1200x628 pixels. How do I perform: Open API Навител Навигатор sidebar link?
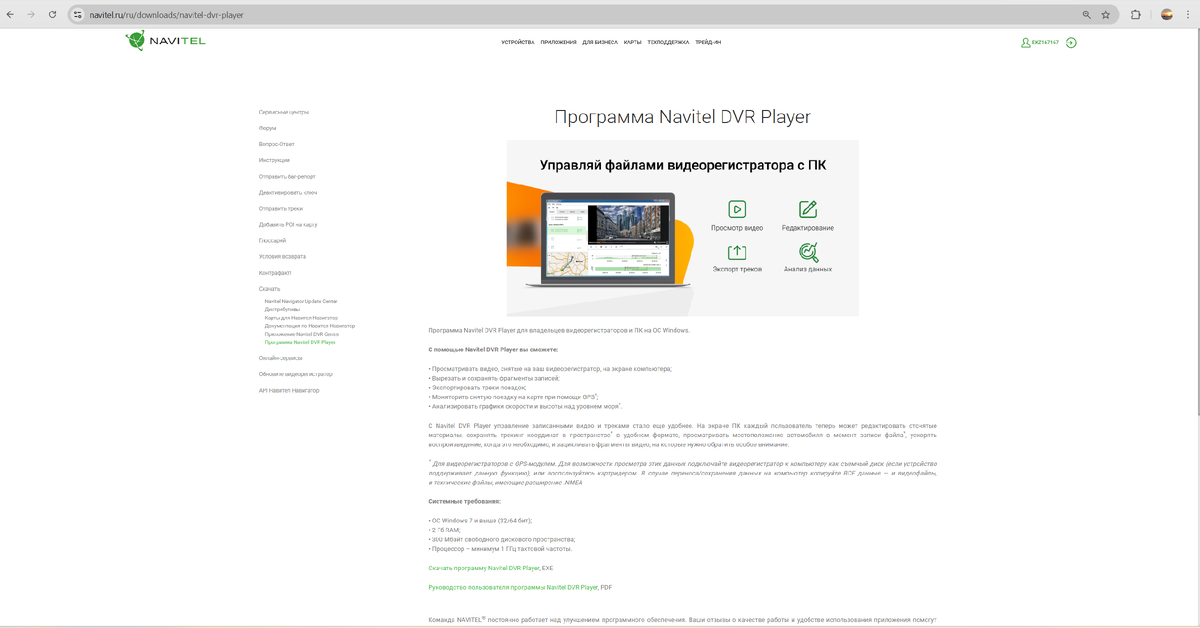[289, 390]
